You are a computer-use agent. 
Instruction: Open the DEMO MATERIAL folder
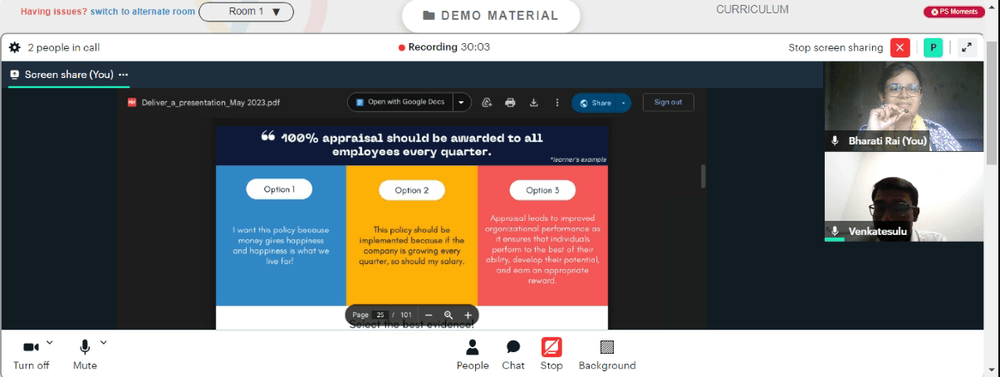490,15
